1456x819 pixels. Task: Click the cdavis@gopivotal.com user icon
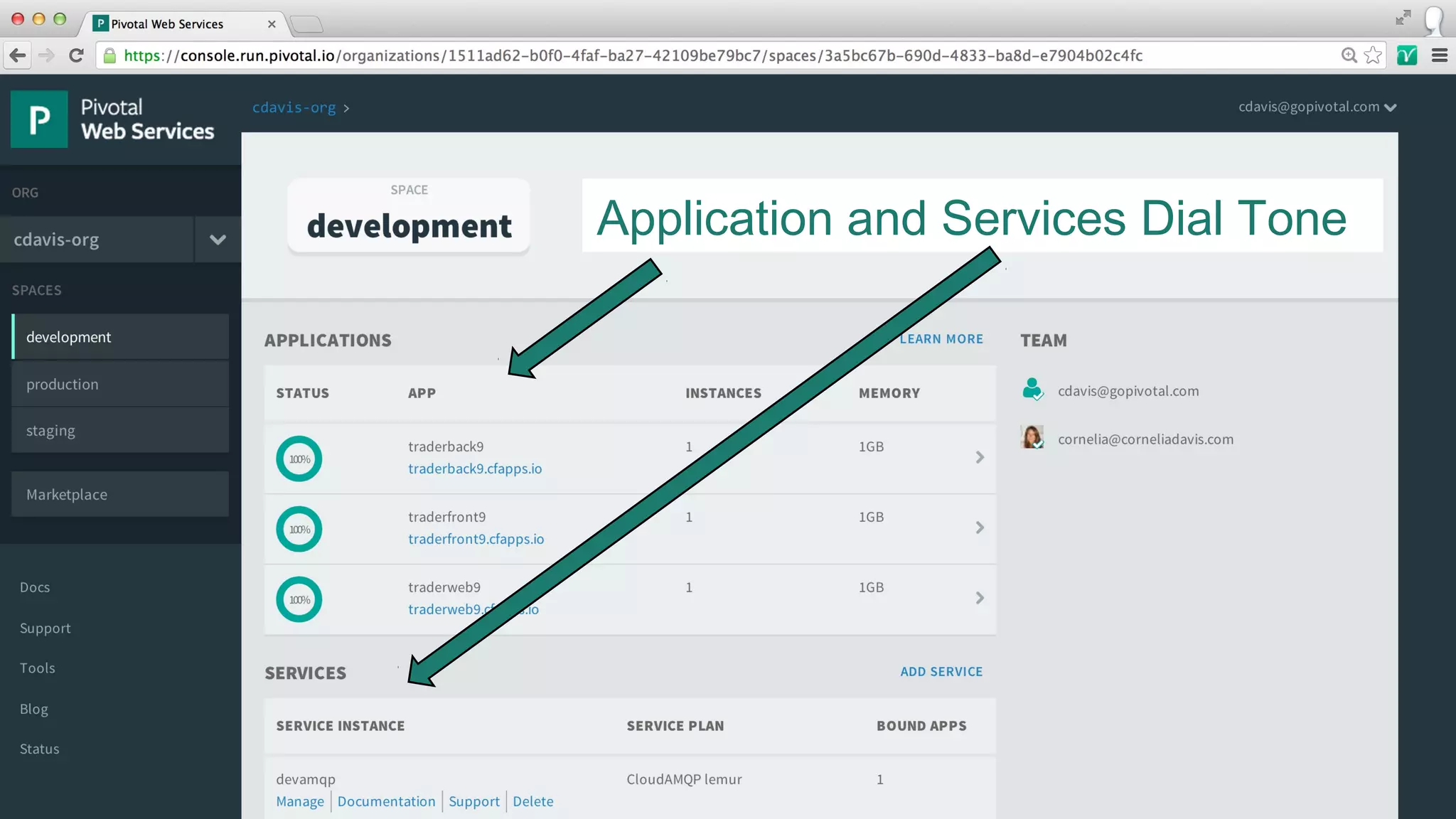(x=1032, y=390)
